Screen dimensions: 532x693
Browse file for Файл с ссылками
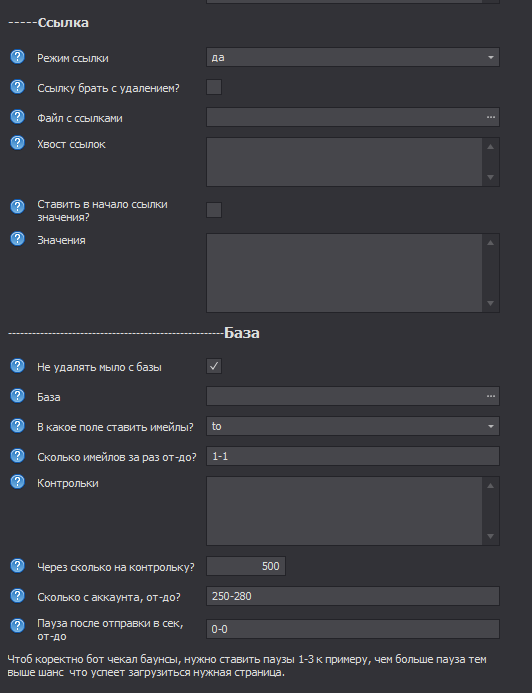(490, 117)
